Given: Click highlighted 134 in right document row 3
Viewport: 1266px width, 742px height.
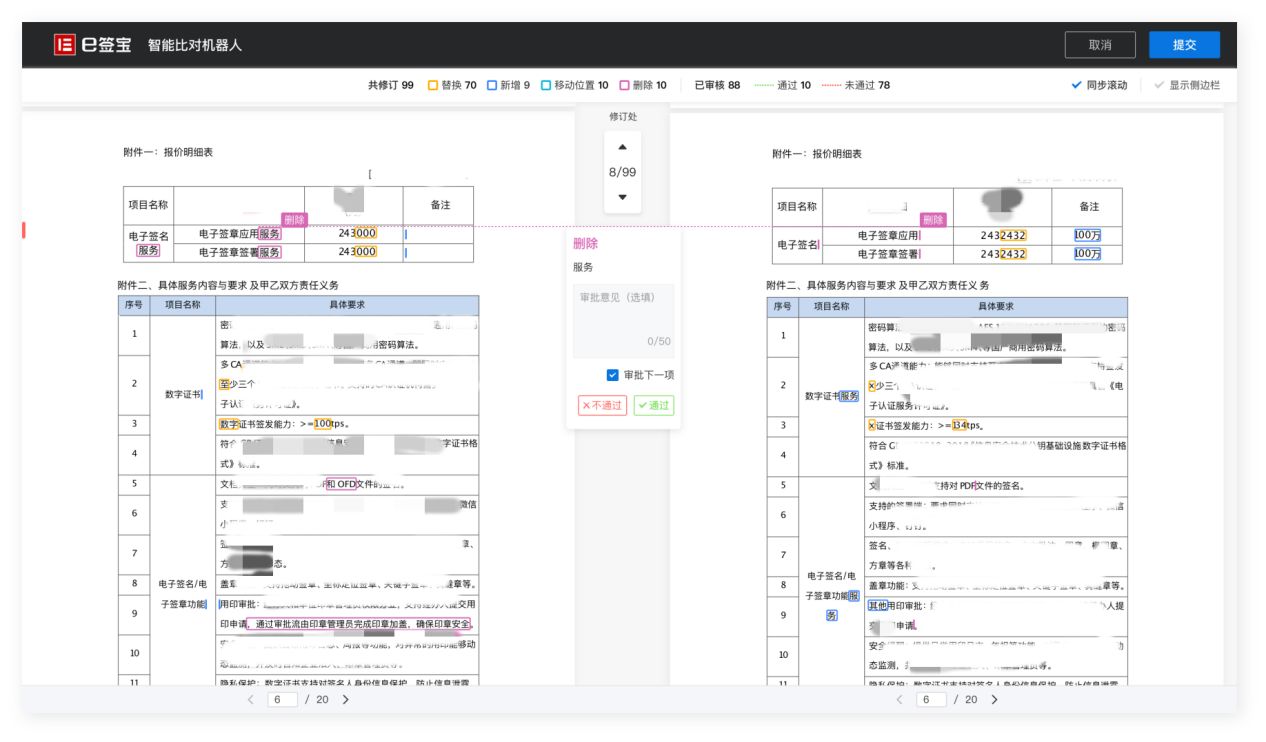Looking at the screenshot, I should pos(961,425).
